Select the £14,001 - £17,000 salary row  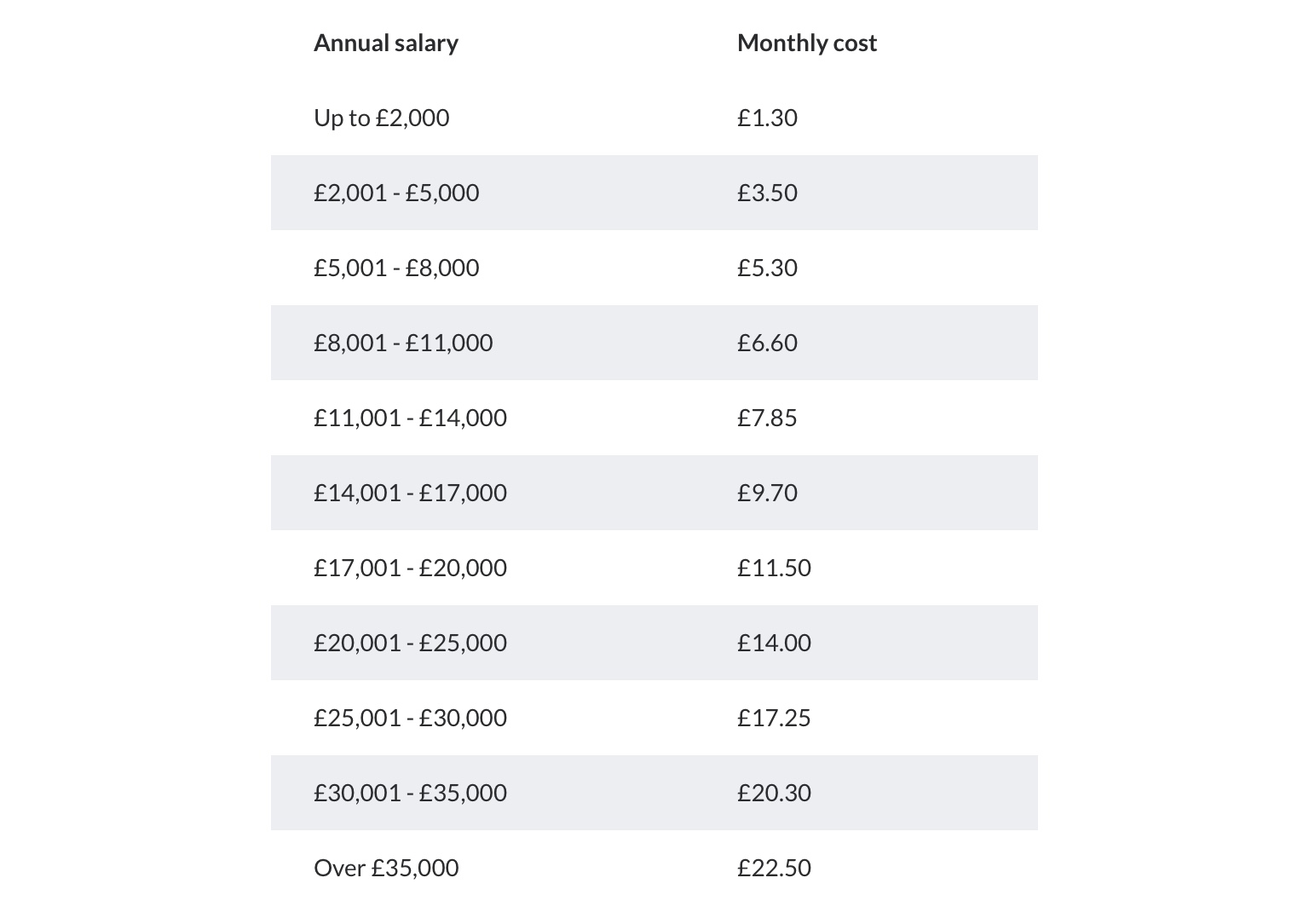pyautogui.click(x=410, y=493)
